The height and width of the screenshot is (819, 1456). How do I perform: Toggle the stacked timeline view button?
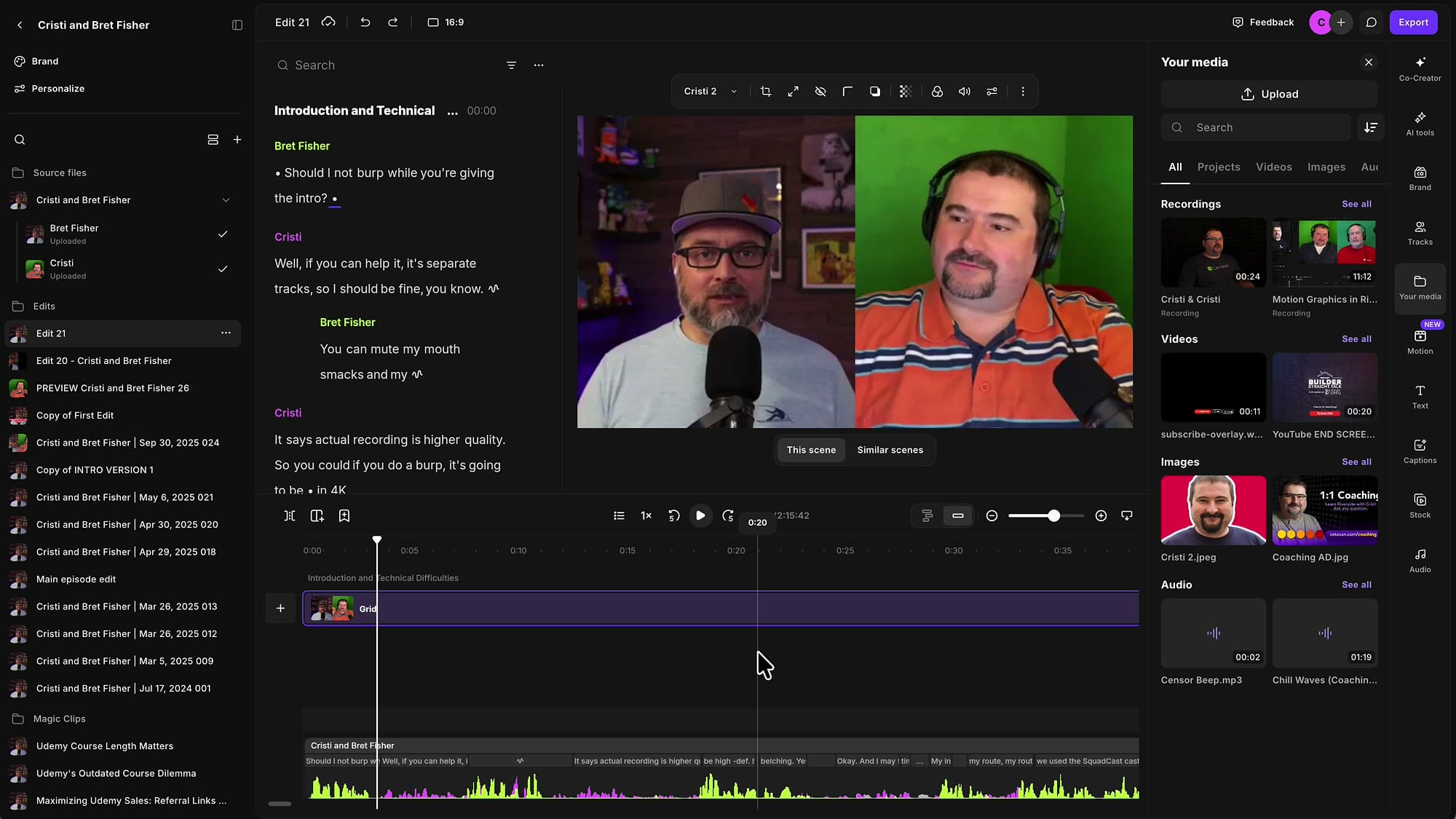tap(927, 515)
